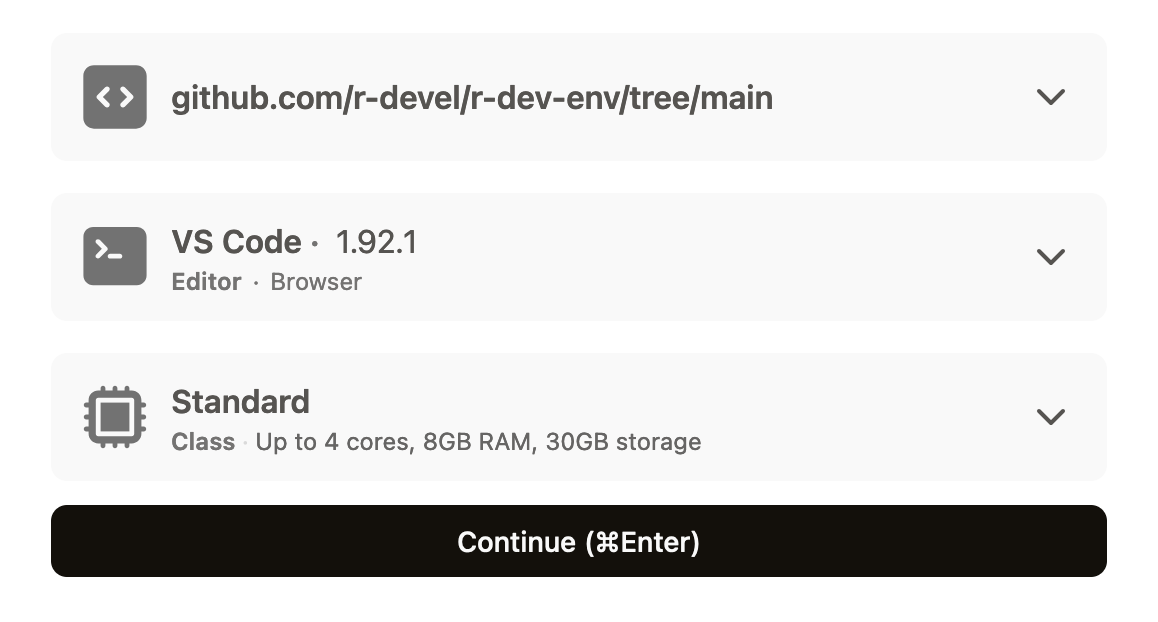
Task: Expand the repository selector chevron
Action: click(1050, 97)
